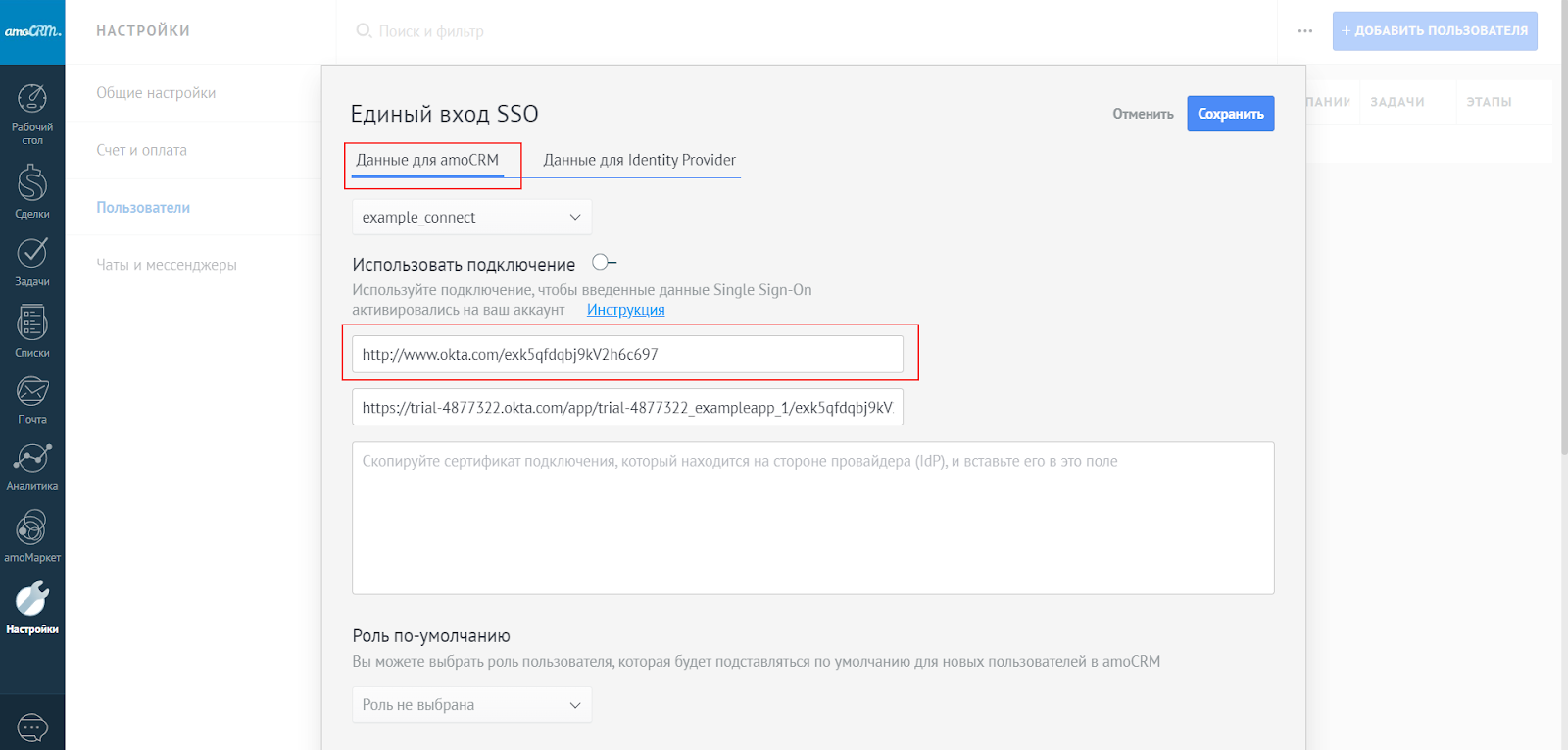The height and width of the screenshot is (750, 1568).
Task: Open the three-dots more options menu
Action: (x=1304, y=31)
